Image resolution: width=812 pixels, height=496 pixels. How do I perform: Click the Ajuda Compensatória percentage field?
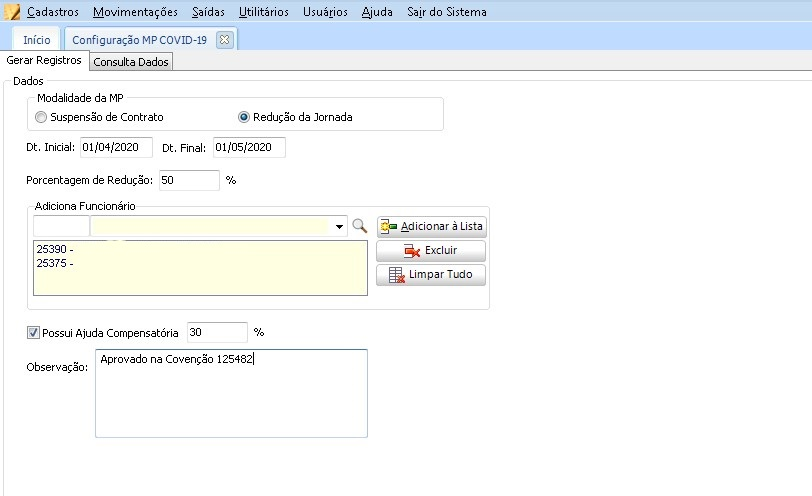pyautogui.click(x=218, y=332)
